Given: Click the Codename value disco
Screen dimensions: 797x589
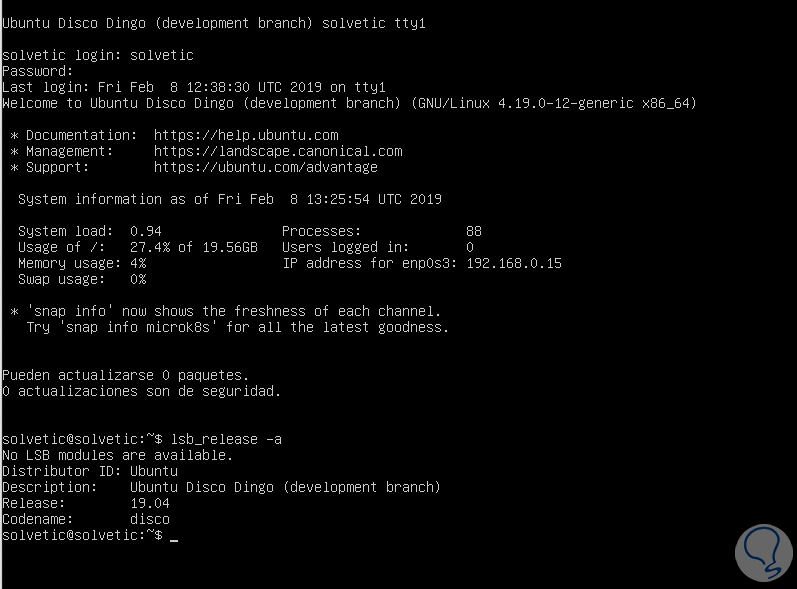Looking at the screenshot, I should [150, 519].
